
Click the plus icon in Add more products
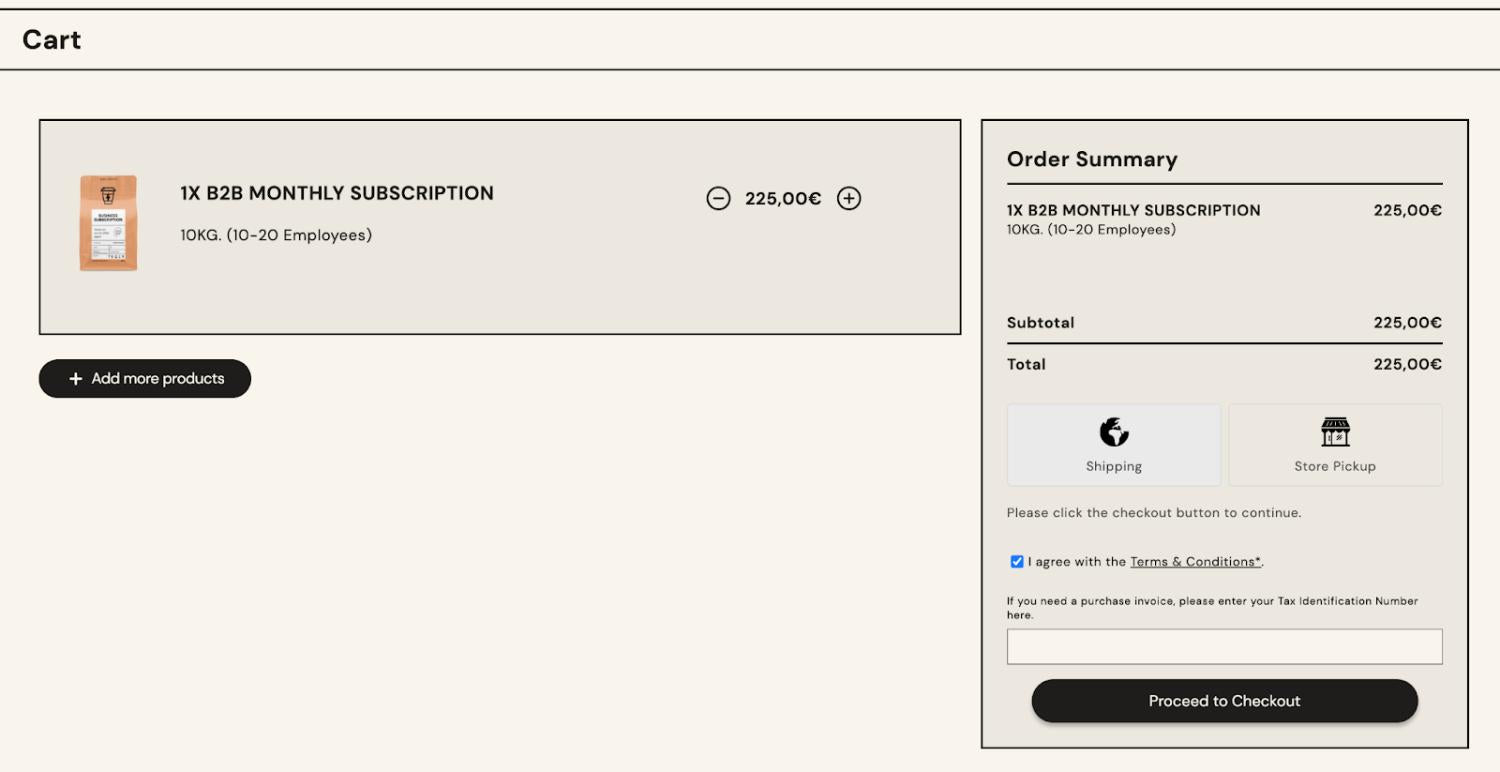pos(75,379)
